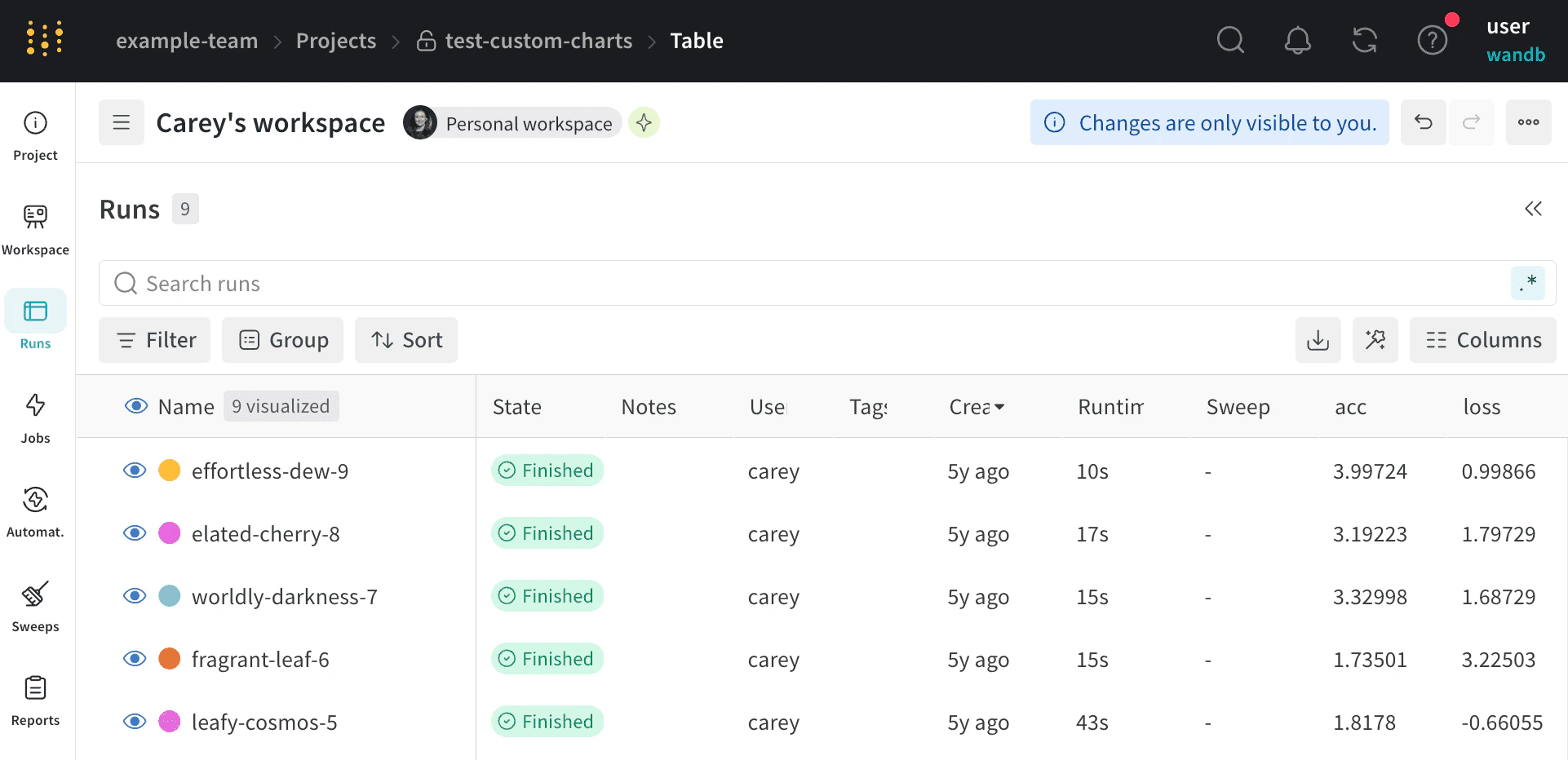Click the download runs table icon
The image size is (1568, 760).
(x=1318, y=340)
